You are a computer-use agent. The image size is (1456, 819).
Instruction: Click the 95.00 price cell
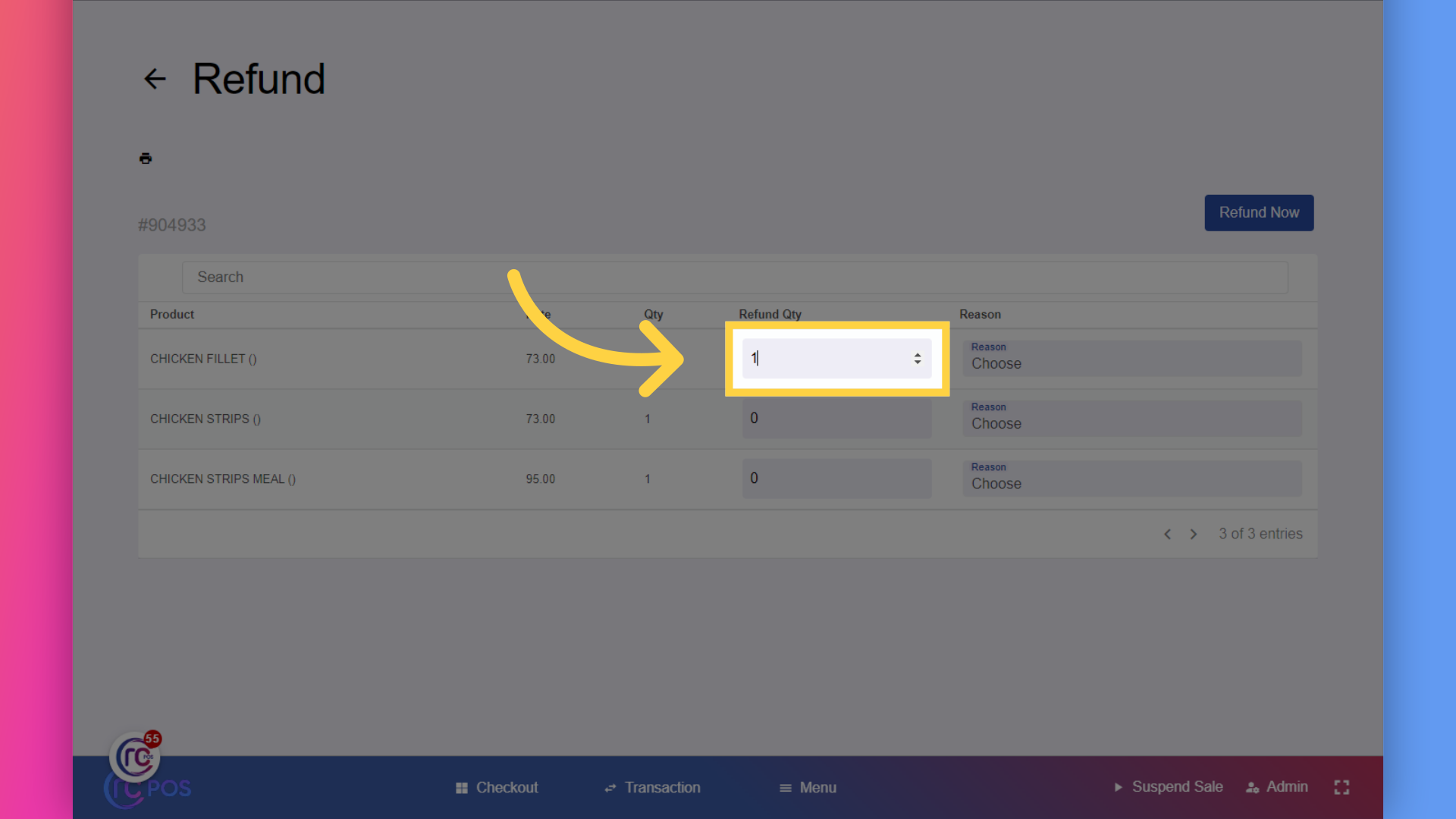(x=541, y=479)
